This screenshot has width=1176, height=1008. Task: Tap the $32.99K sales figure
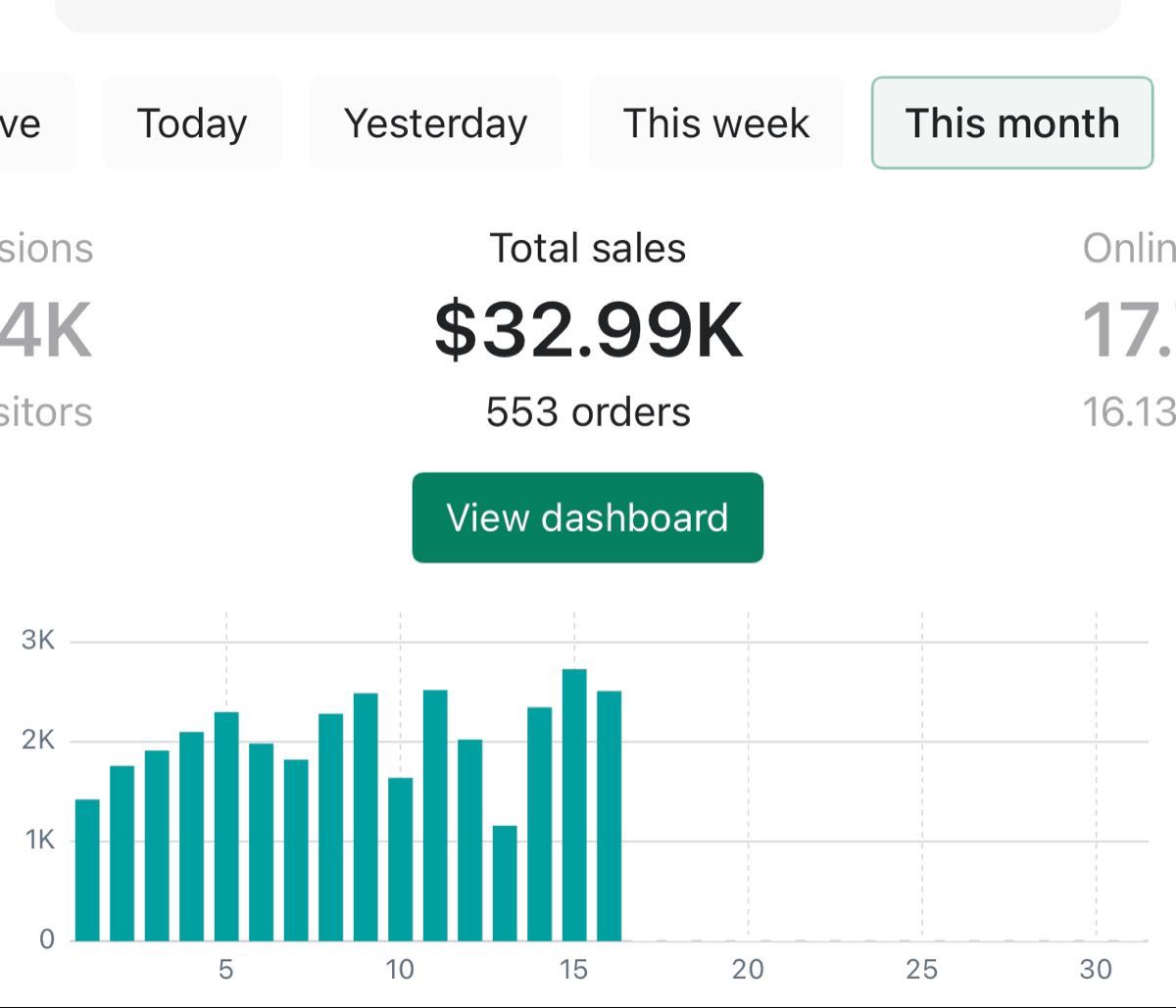(588, 330)
